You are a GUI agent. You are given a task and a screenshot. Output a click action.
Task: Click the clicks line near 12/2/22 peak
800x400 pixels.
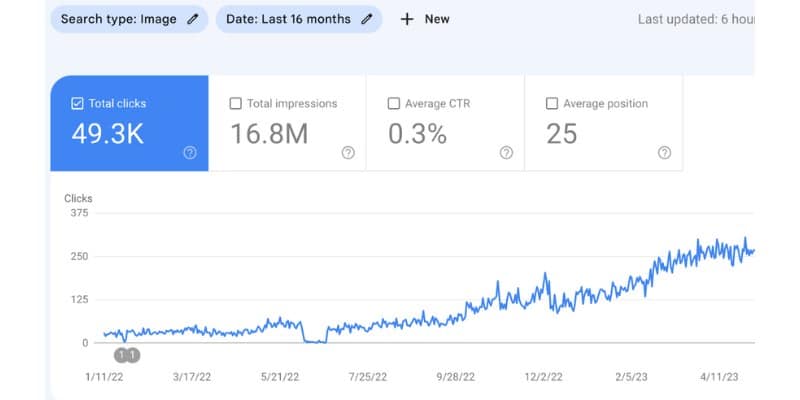click(545, 274)
